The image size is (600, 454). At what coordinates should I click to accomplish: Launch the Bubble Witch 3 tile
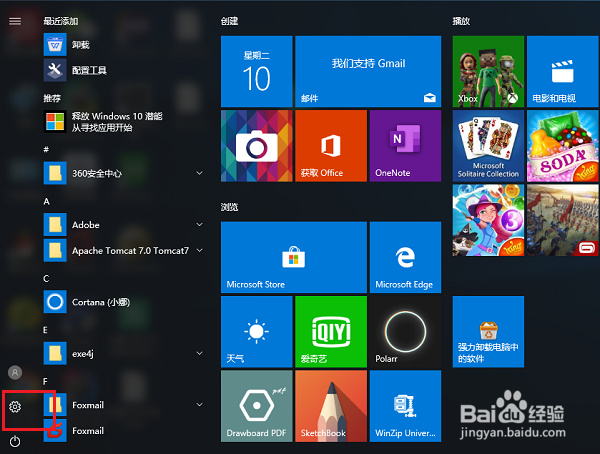click(488, 220)
